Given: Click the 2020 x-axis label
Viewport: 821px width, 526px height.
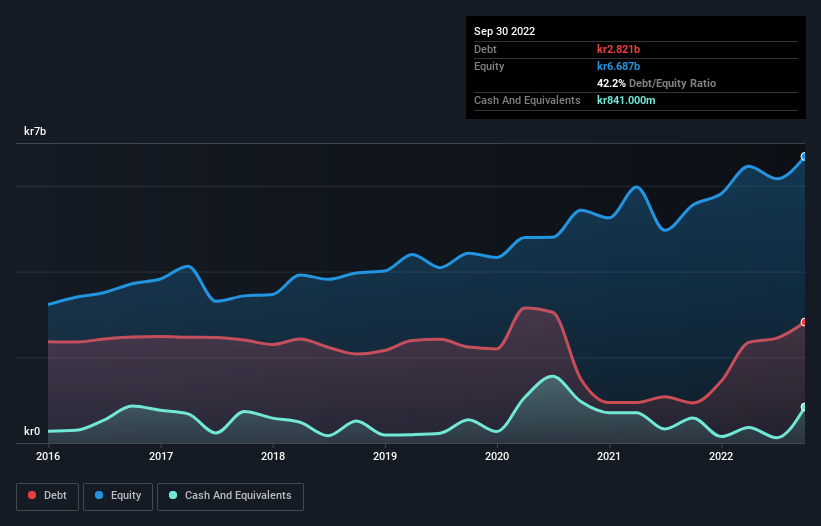Looking at the screenshot, I should click(497, 456).
